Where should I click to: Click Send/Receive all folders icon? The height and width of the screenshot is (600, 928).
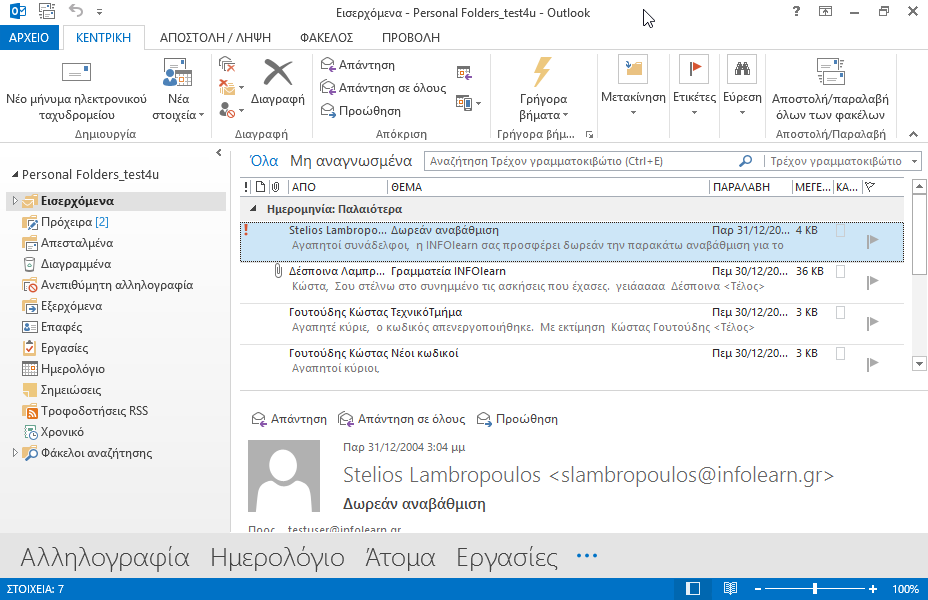[830, 72]
